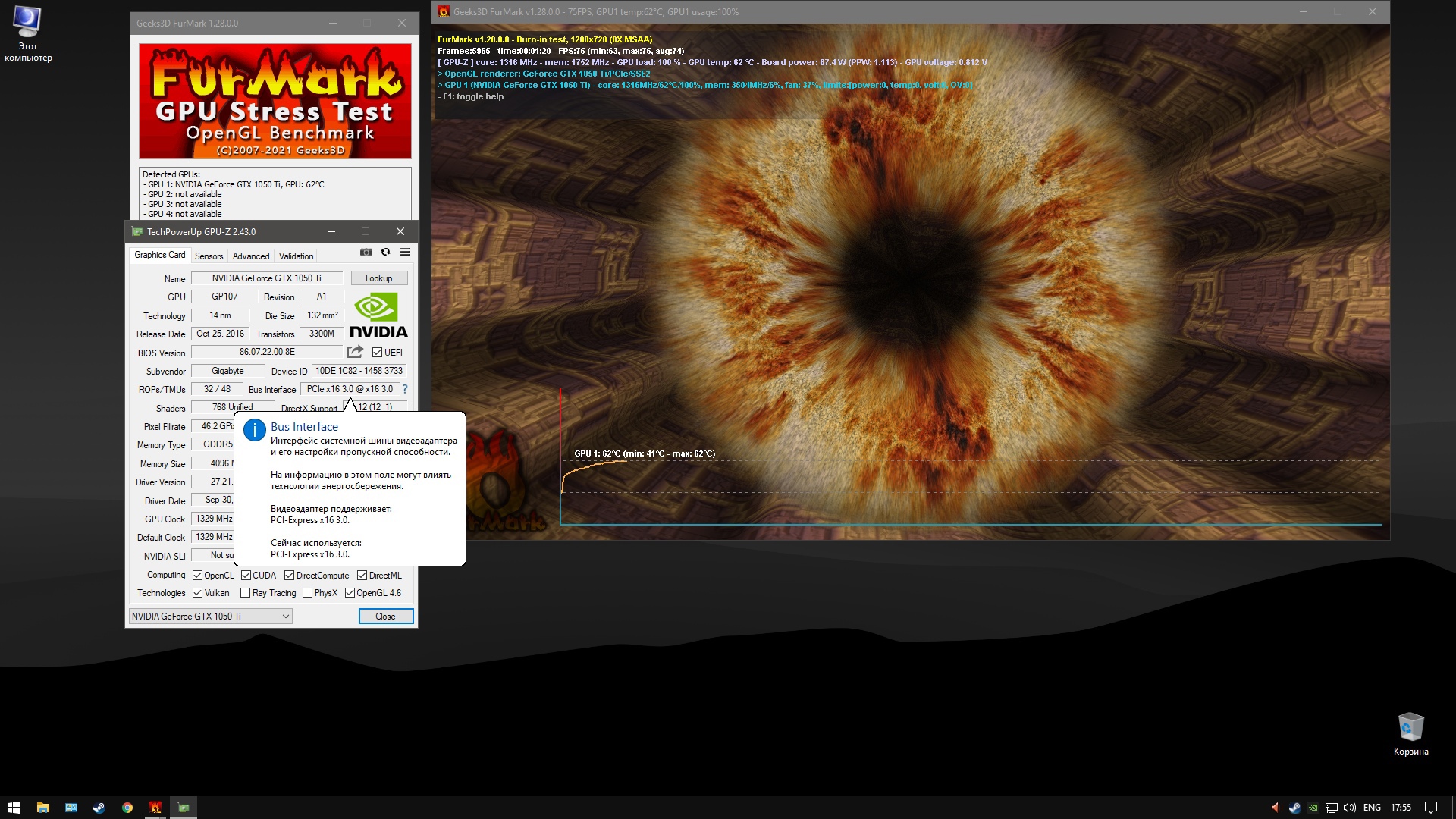Open Steam from the taskbar
Viewport: 1456px width, 819px height.
click(x=99, y=808)
